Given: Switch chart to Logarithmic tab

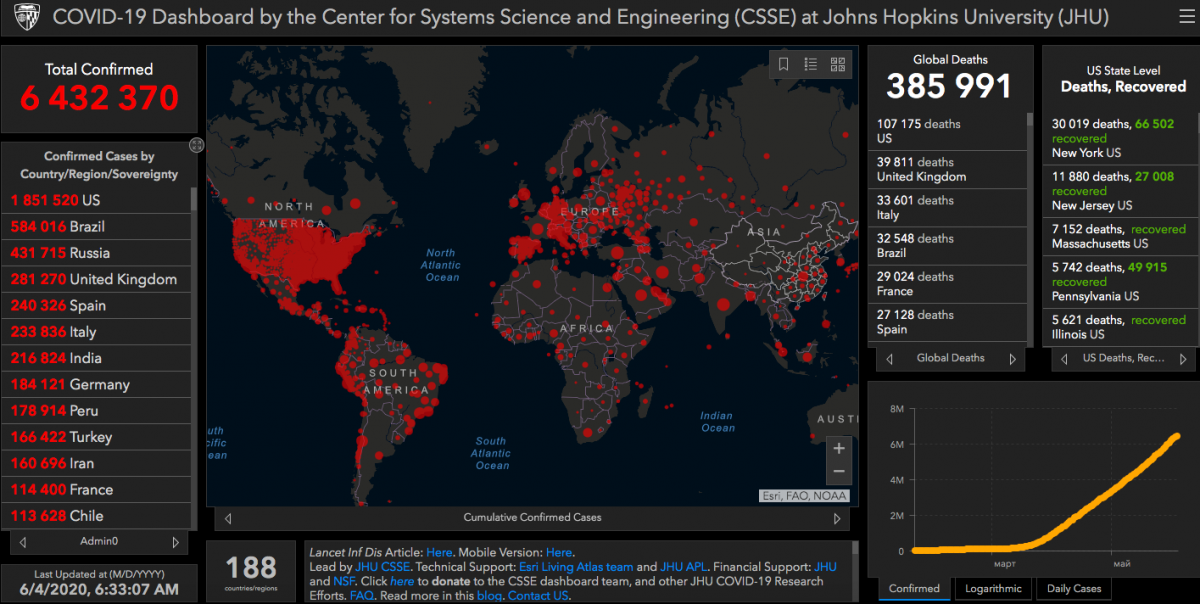Looking at the screenshot, I should pyautogui.click(x=993, y=588).
